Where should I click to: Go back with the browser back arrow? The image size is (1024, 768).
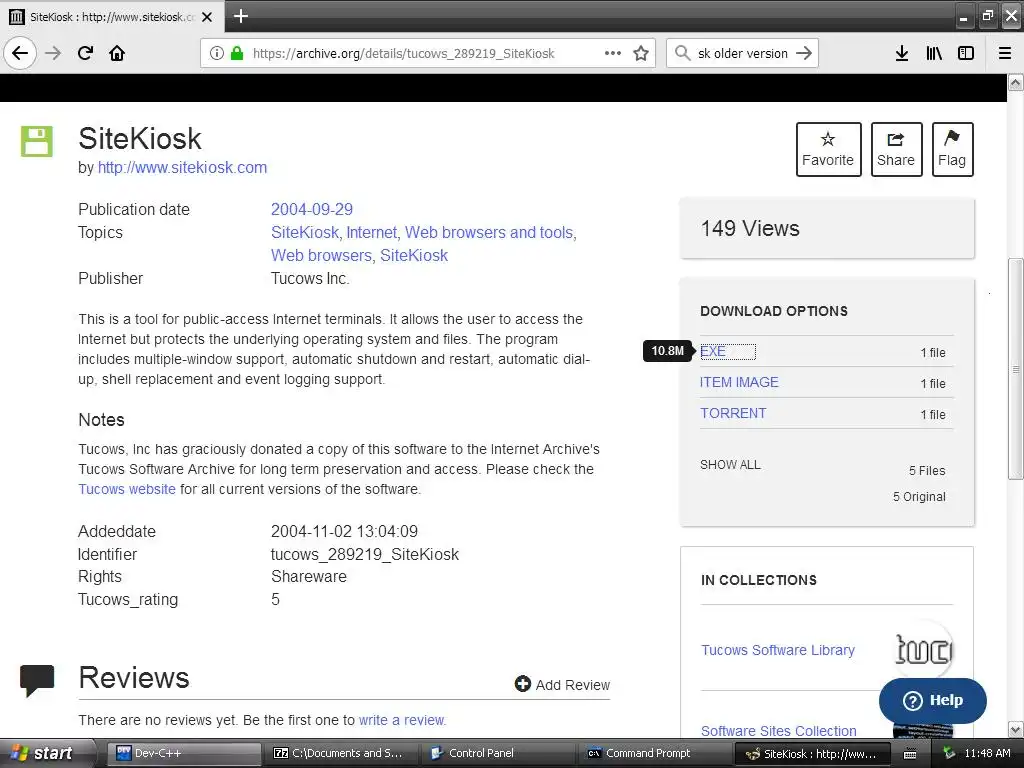click(20, 53)
